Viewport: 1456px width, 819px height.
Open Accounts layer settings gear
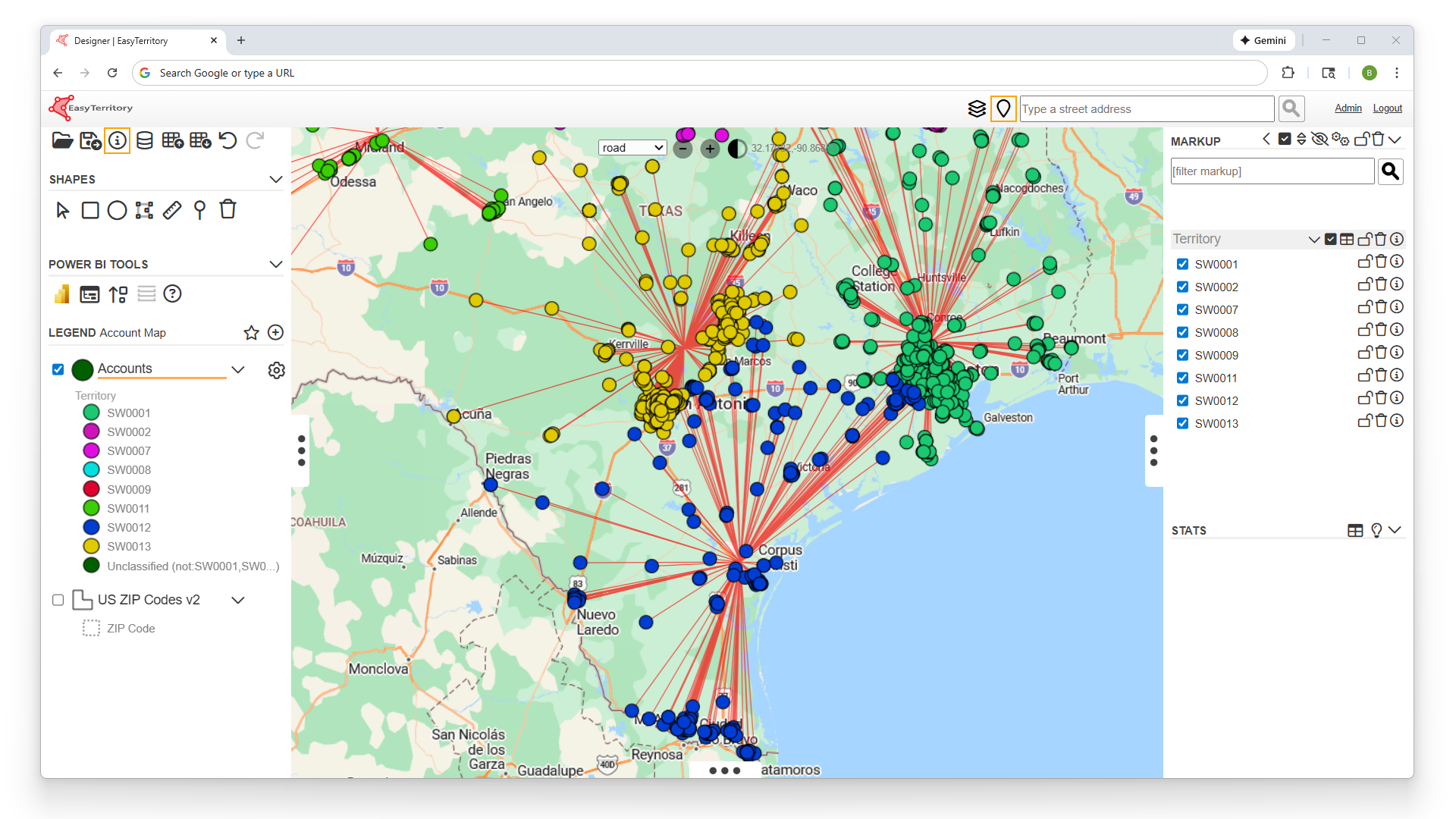[x=277, y=370]
